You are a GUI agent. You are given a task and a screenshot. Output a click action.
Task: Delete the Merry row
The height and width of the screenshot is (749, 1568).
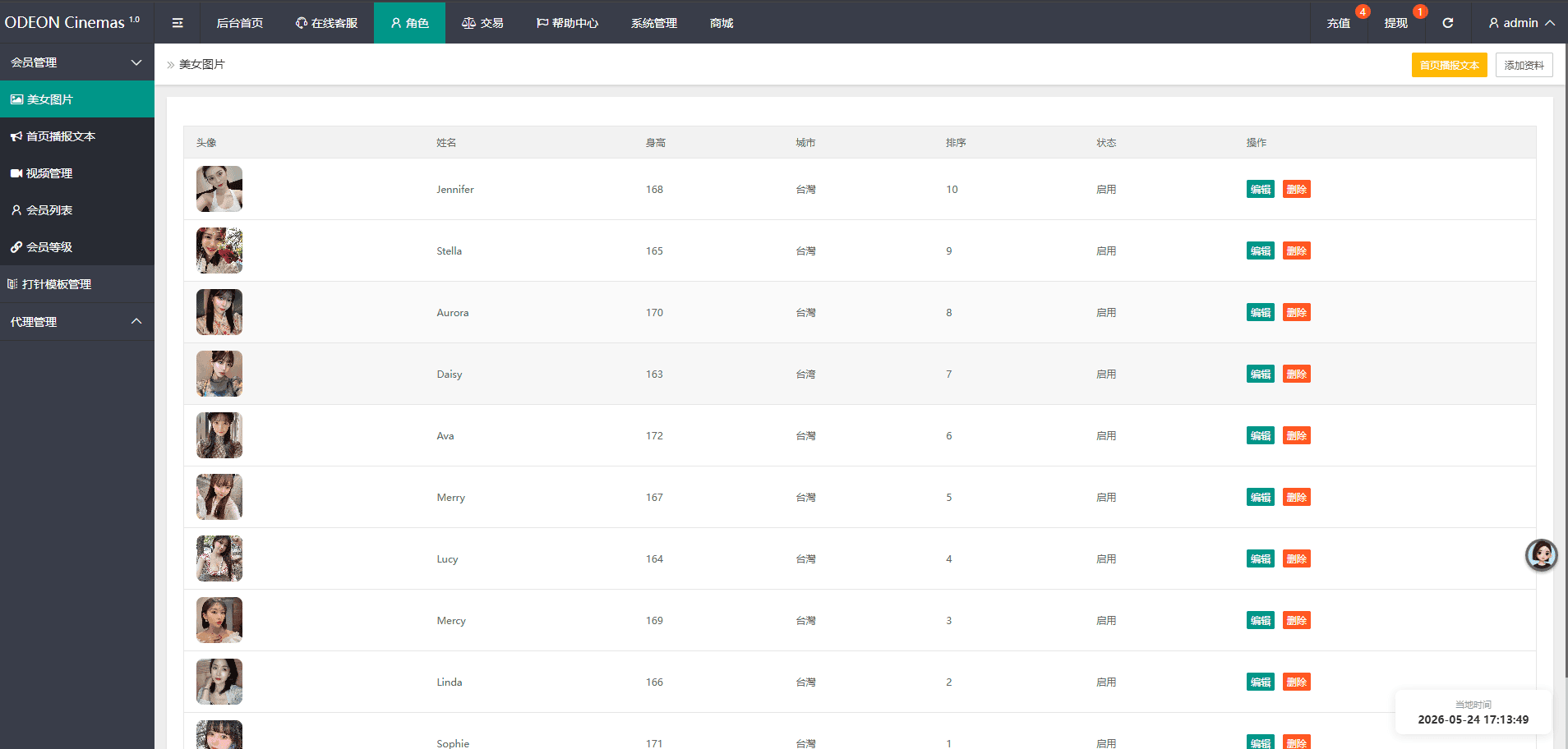point(1297,497)
